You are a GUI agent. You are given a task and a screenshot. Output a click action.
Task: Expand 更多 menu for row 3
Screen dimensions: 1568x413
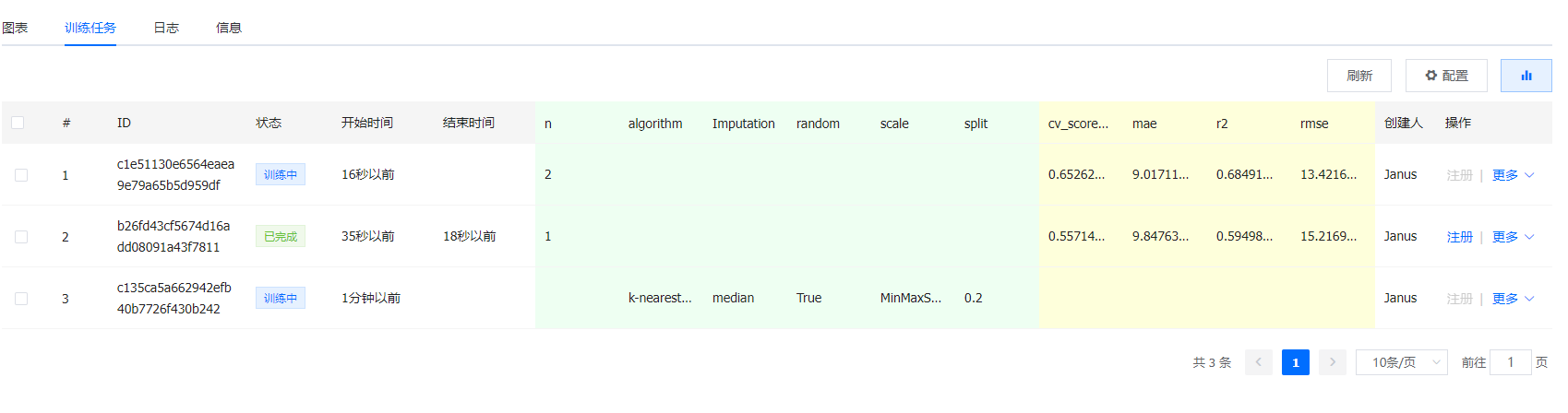(1513, 299)
